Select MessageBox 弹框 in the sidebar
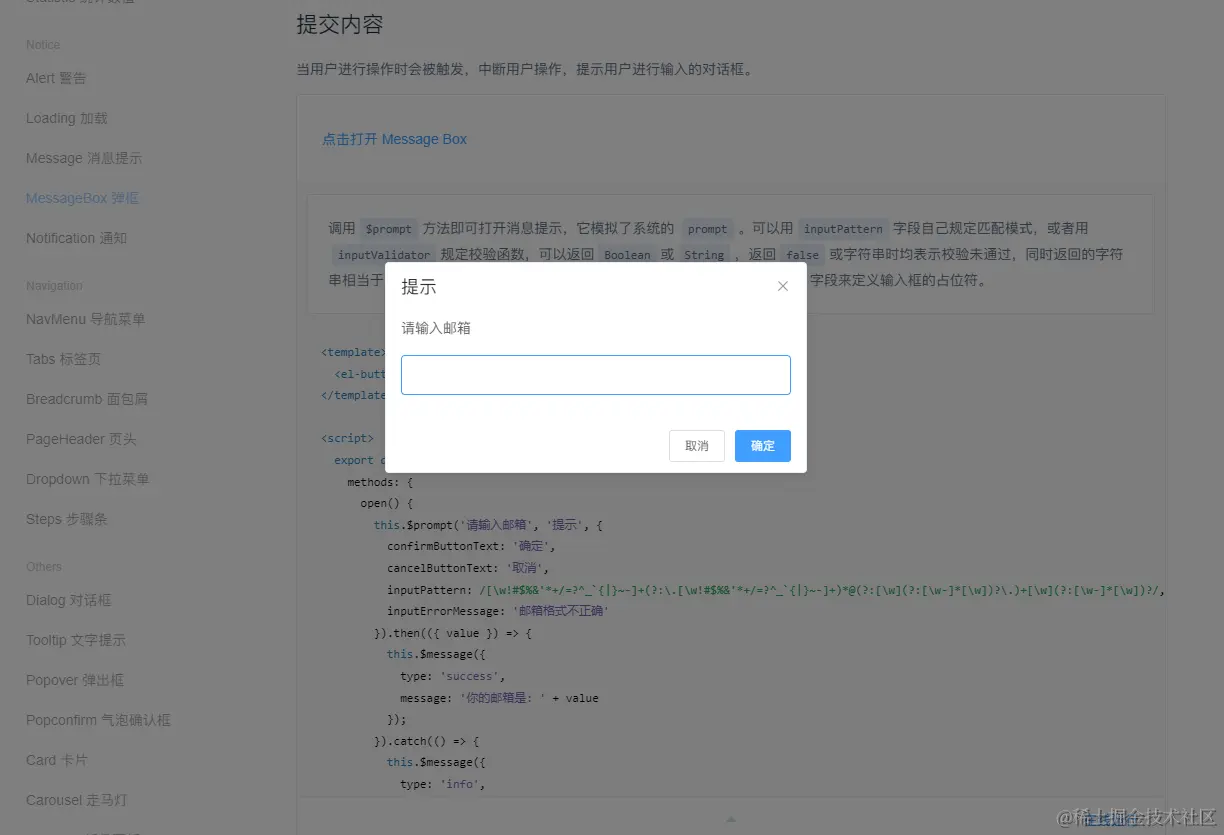Image resolution: width=1224 pixels, height=835 pixels. point(82,198)
